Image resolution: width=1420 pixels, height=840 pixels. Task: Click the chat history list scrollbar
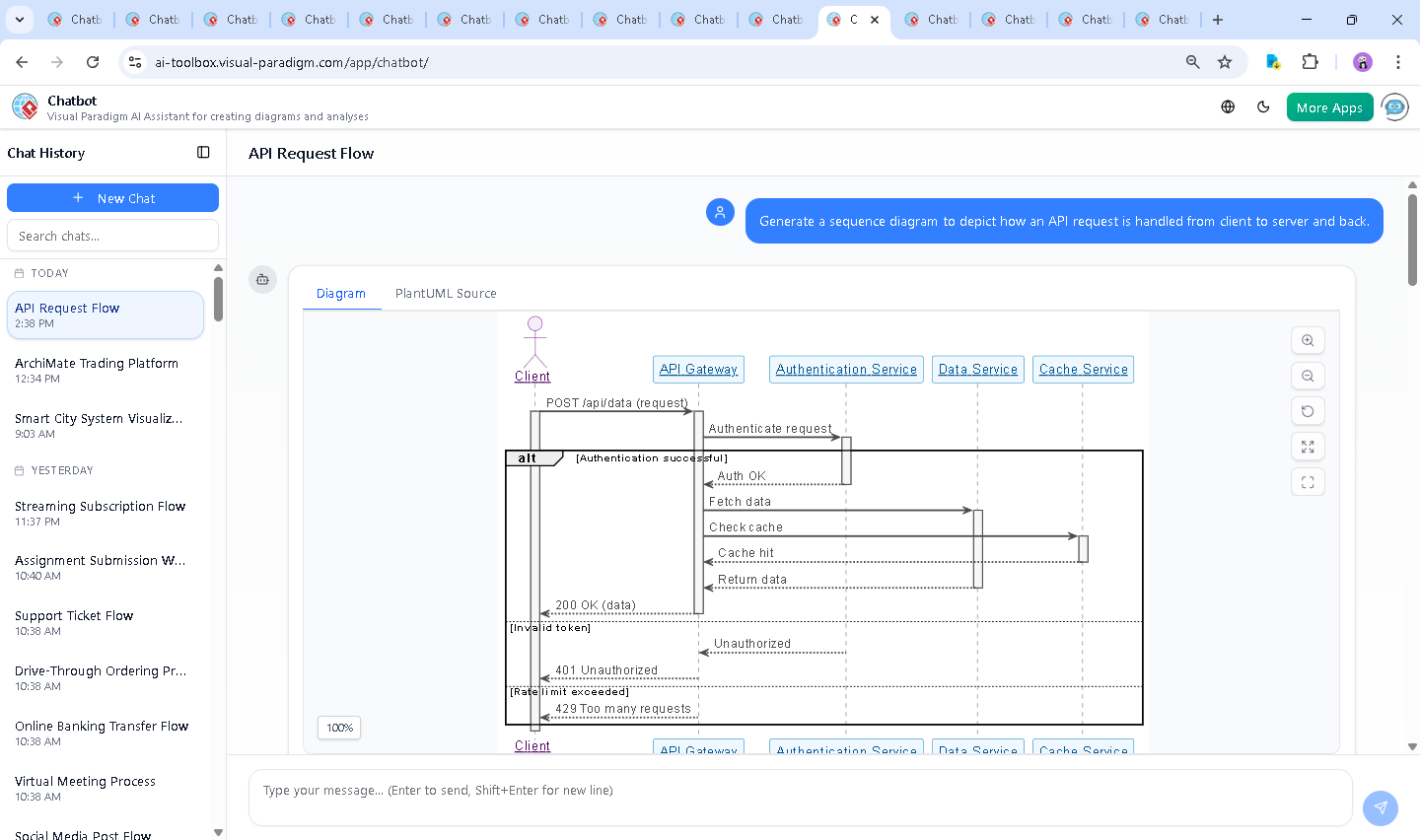[218, 299]
